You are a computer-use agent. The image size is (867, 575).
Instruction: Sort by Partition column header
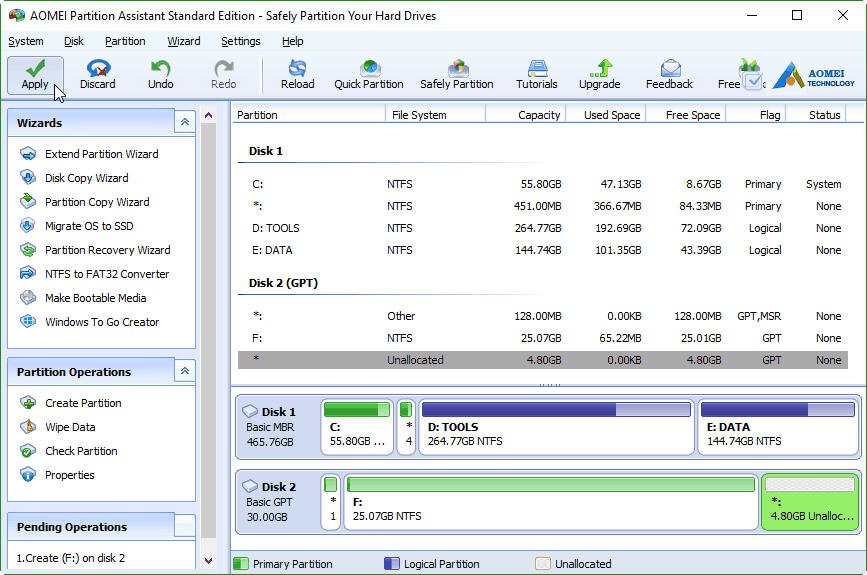click(309, 115)
